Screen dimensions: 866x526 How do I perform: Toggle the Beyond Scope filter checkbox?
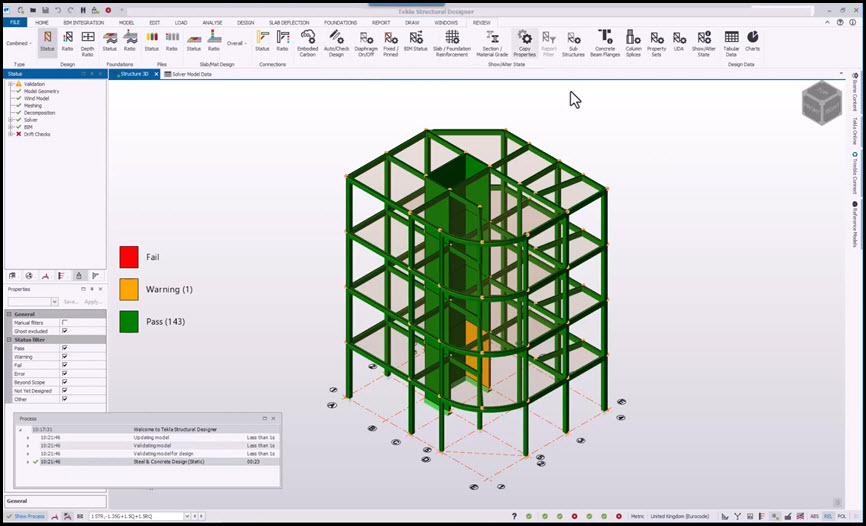[65, 382]
